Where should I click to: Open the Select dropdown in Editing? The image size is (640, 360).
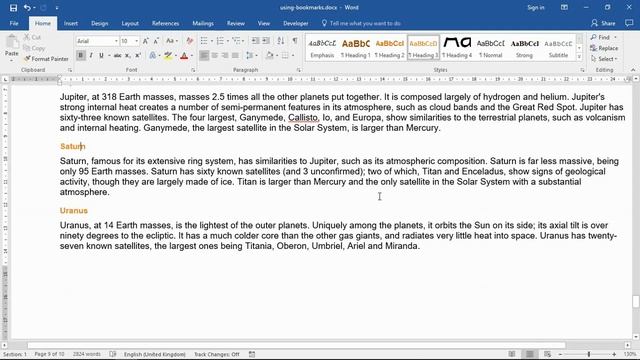pos(604,59)
